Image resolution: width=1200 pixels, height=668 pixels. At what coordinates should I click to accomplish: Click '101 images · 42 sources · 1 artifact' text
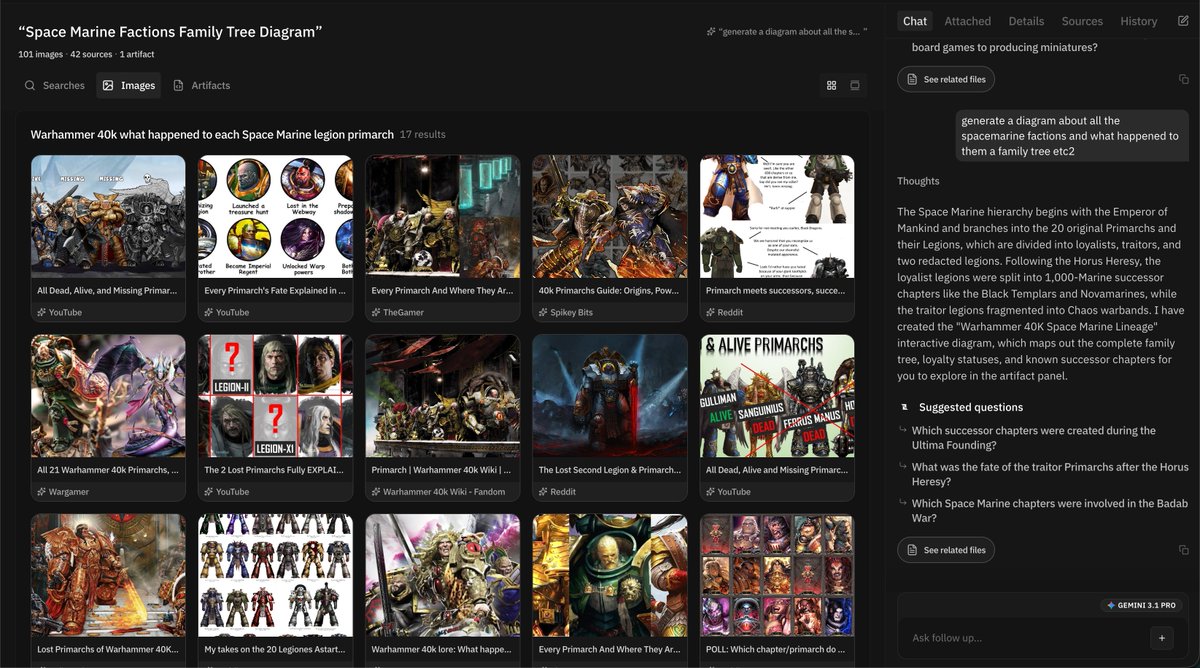[x=86, y=54]
